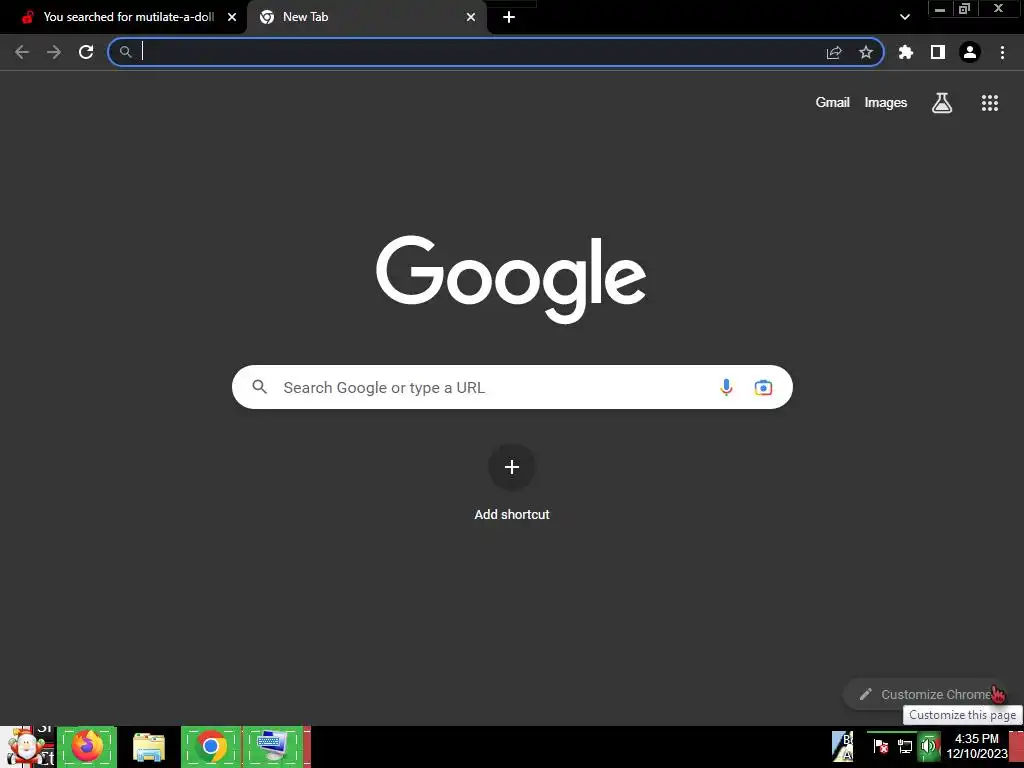Open Search Labs flask icon
This screenshot has height=768, width=1024.
(x=942, y=103)
